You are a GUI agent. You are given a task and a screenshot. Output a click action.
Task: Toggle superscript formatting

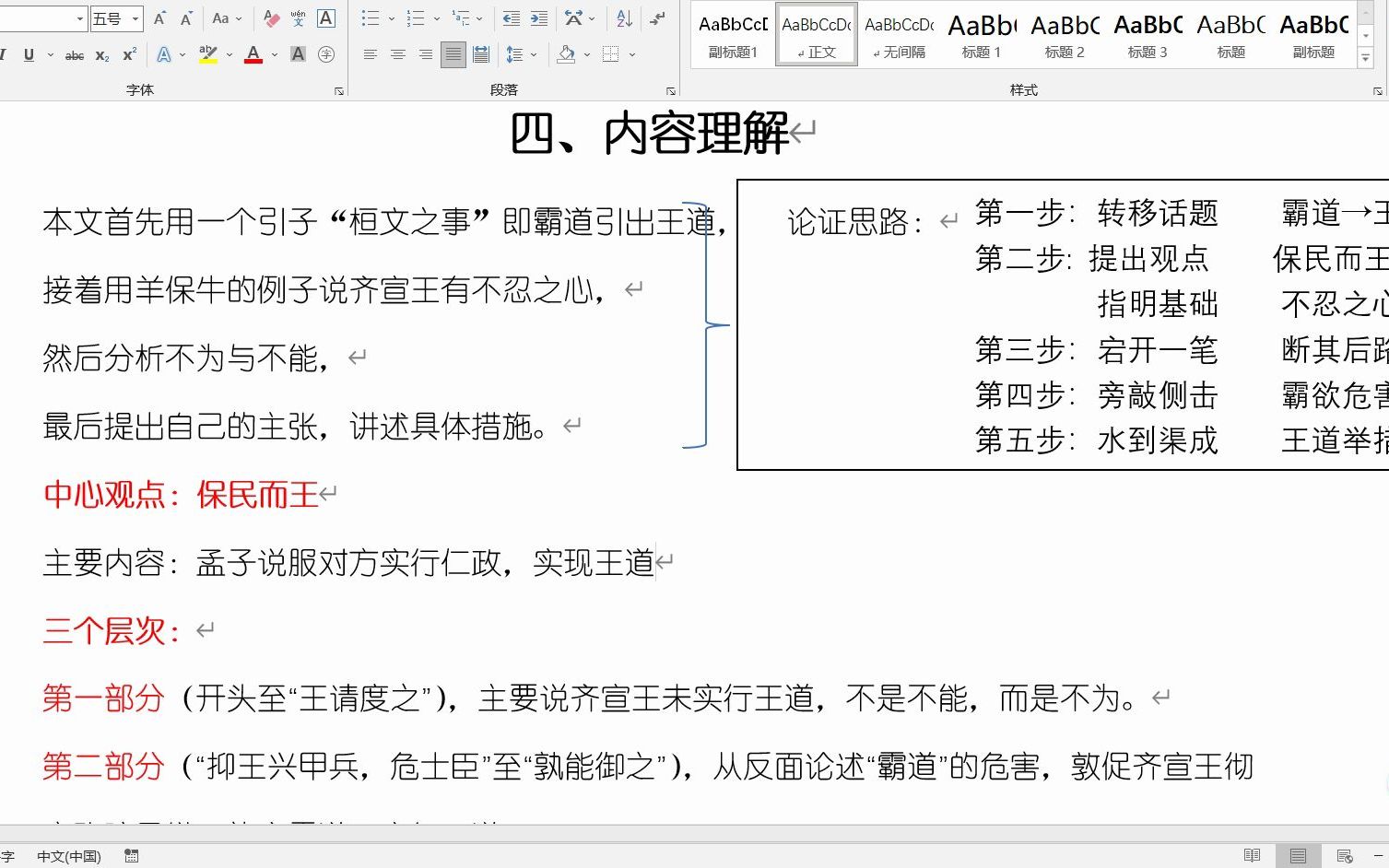pyautogui.click(x=130, y=55)
